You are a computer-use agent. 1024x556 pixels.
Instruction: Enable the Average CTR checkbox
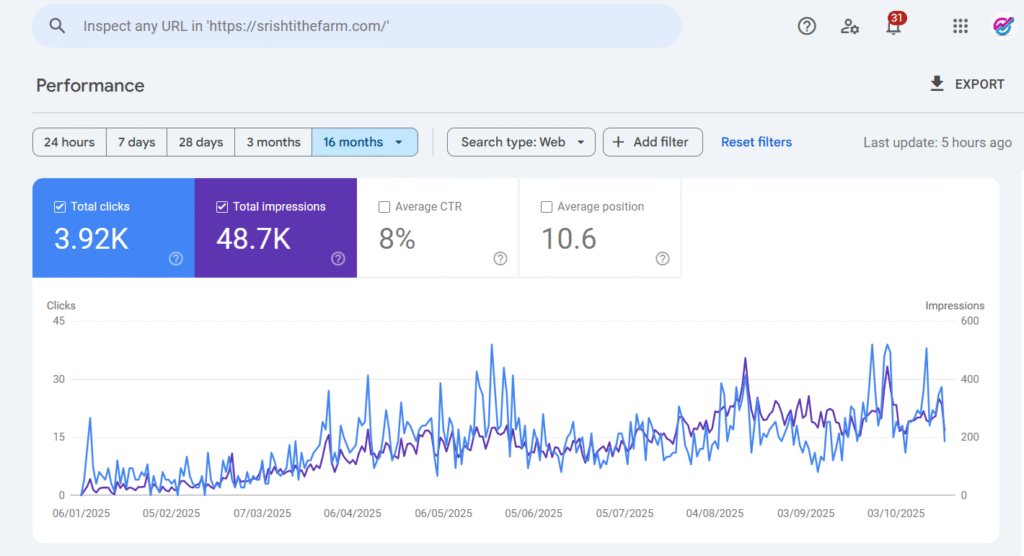pyautogui.click(x=384, y=207)
